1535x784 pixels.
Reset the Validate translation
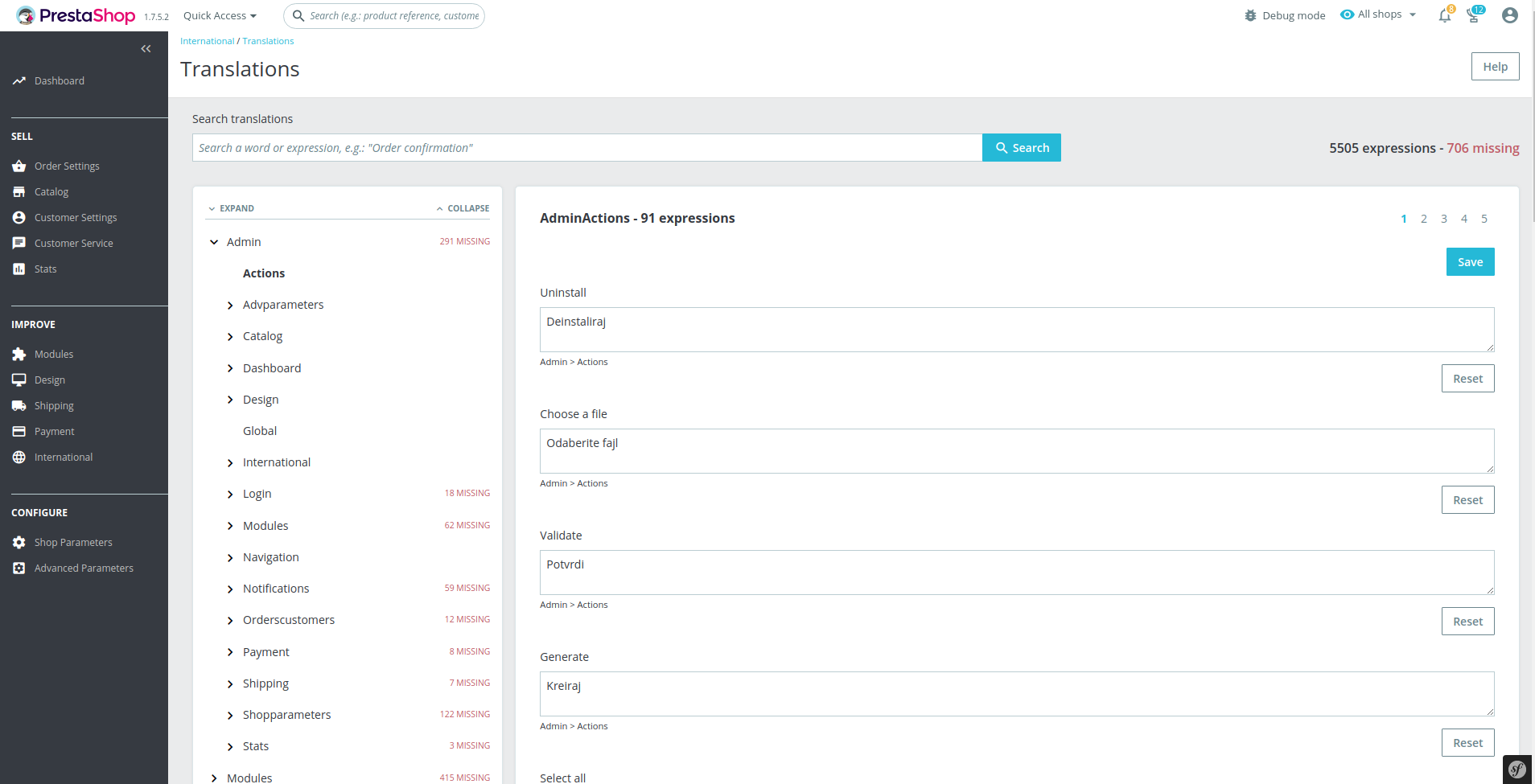pyautogui.click(x=1467, y=622)
